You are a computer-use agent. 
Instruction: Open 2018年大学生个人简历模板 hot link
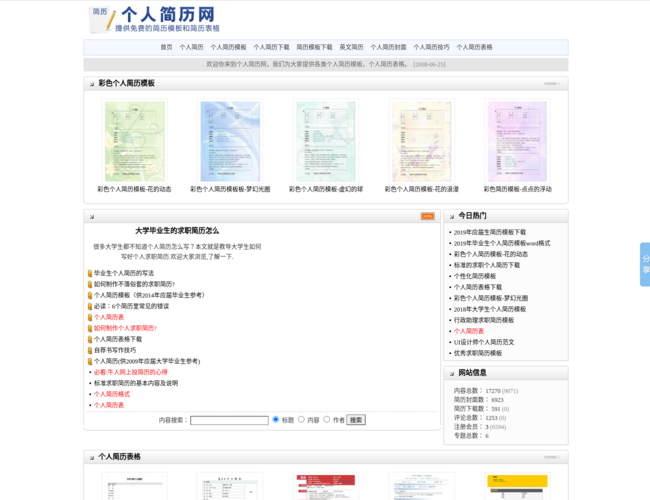490,309
